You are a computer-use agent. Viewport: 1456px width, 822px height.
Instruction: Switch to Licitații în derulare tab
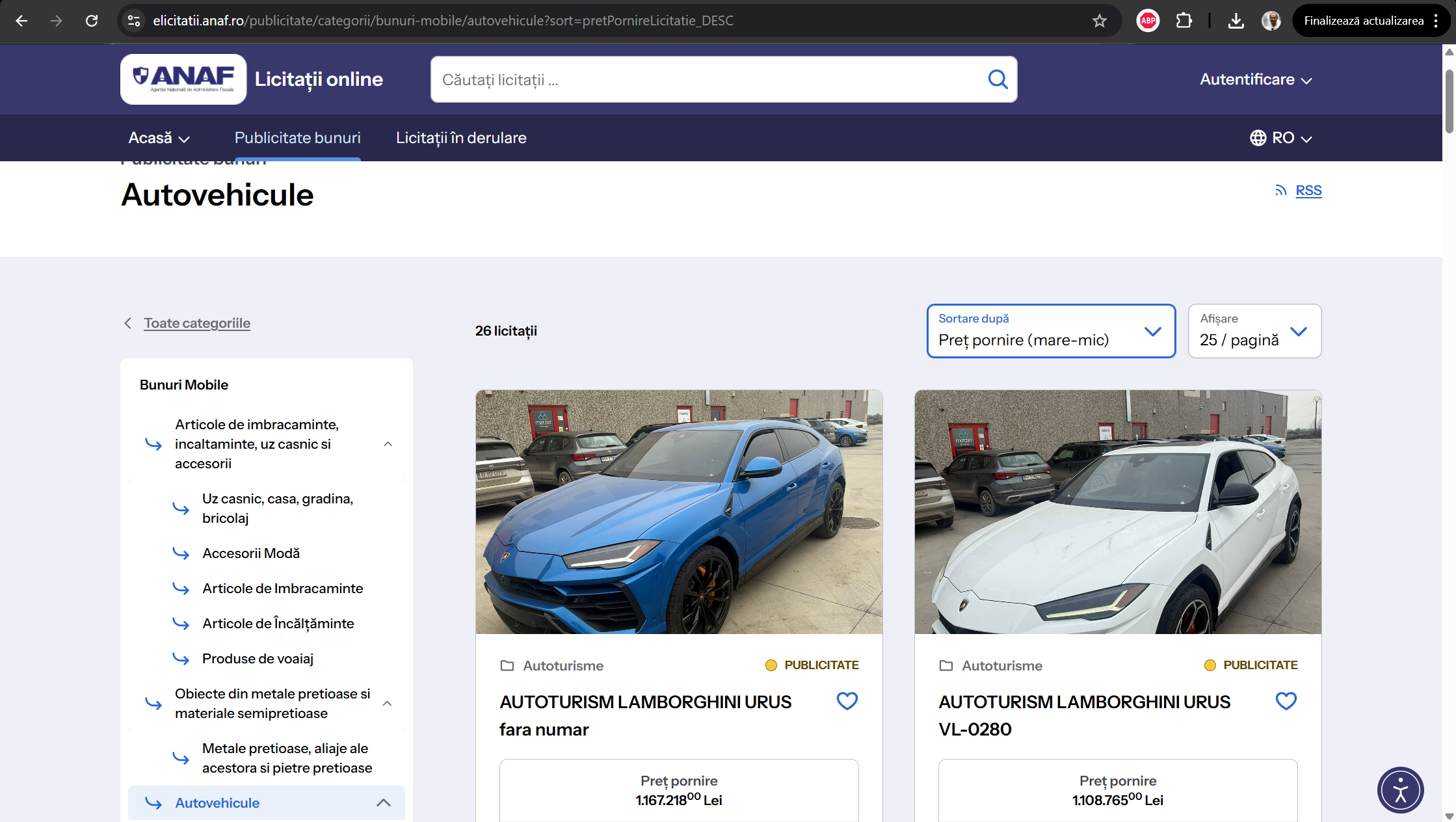click(x=461, y=138)
